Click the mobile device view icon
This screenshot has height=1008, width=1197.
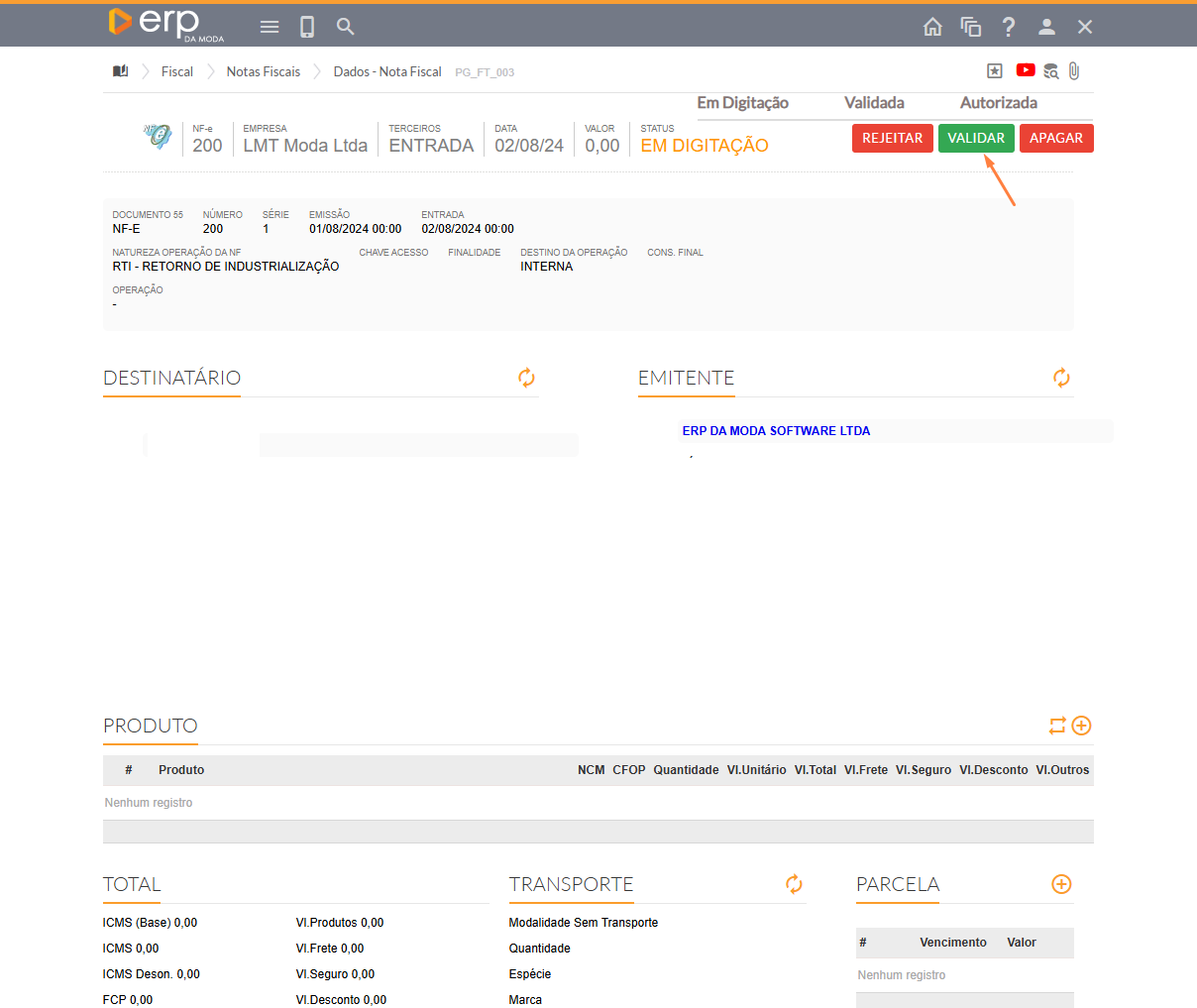[x=307, y=27]
